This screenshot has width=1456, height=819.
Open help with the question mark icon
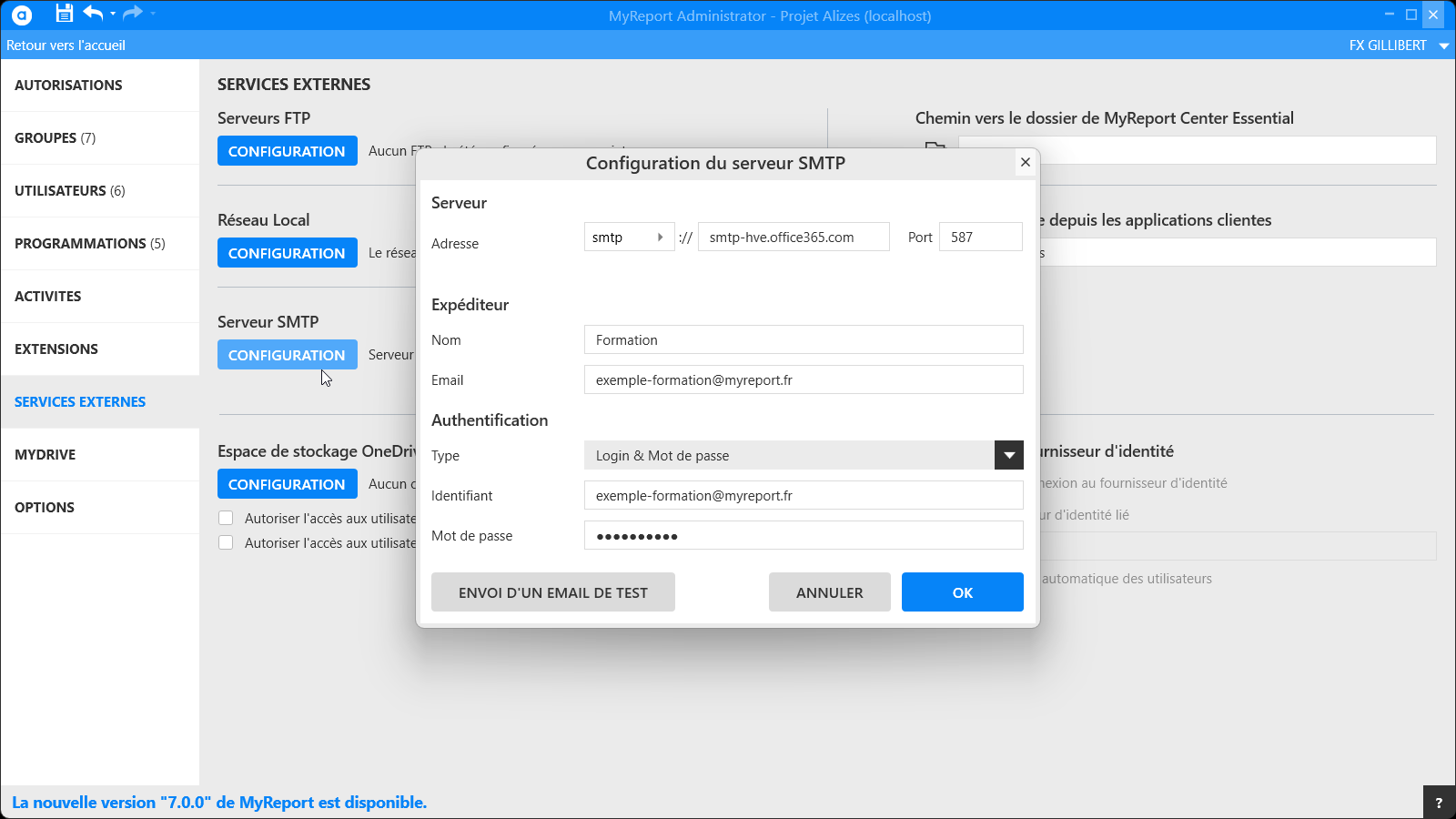(1439, 803)
